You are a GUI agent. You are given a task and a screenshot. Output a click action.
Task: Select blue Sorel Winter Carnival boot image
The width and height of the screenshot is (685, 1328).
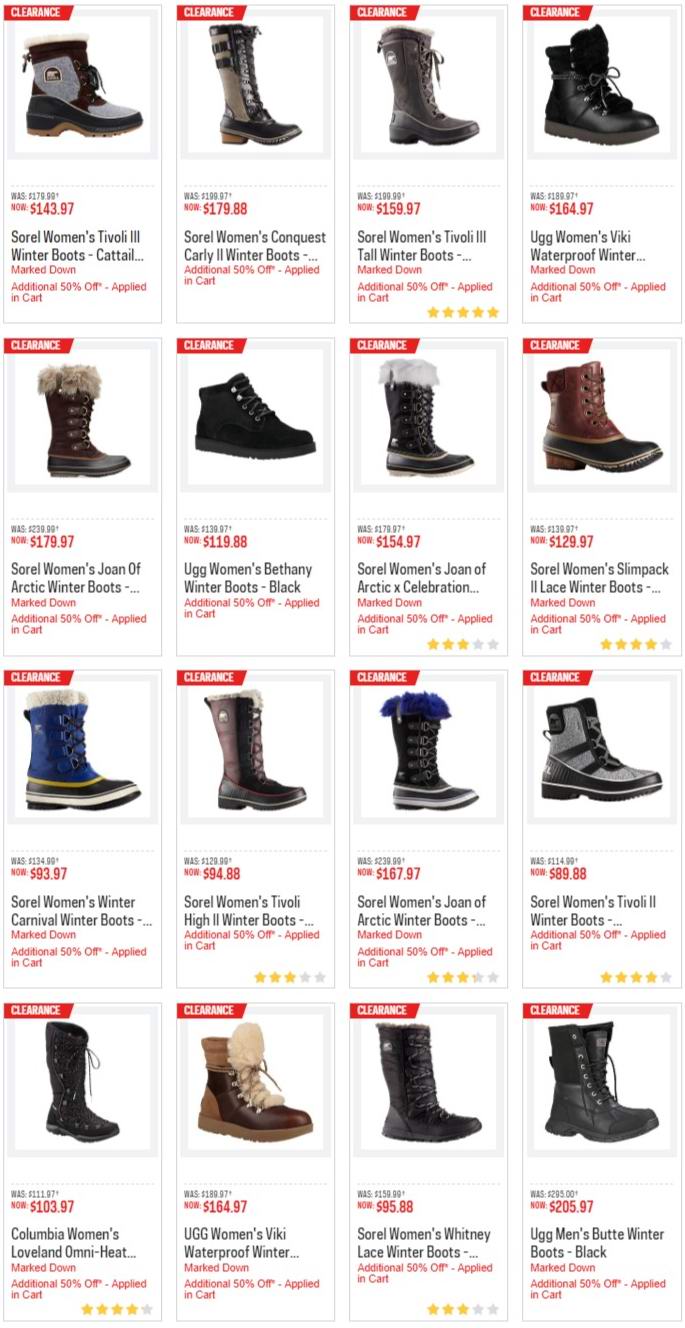83,750
